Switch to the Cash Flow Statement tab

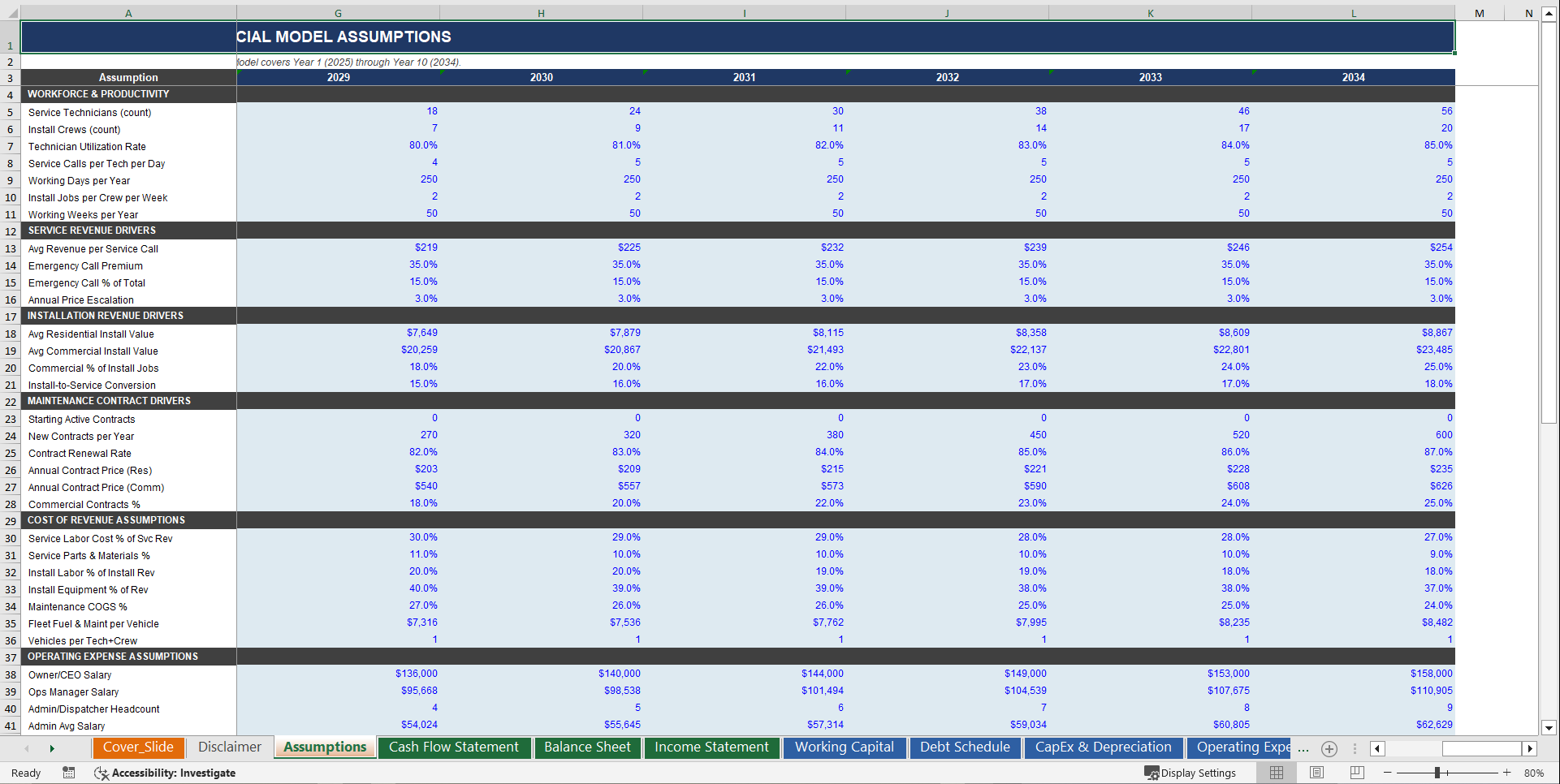click(x=454, y=747)
